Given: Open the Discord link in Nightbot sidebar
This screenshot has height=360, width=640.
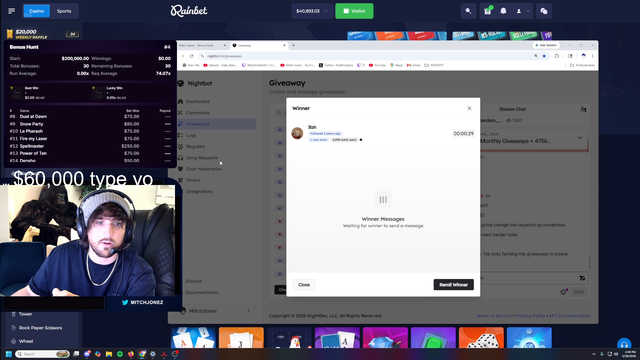Looking at the screenshot, I should 193,281.
